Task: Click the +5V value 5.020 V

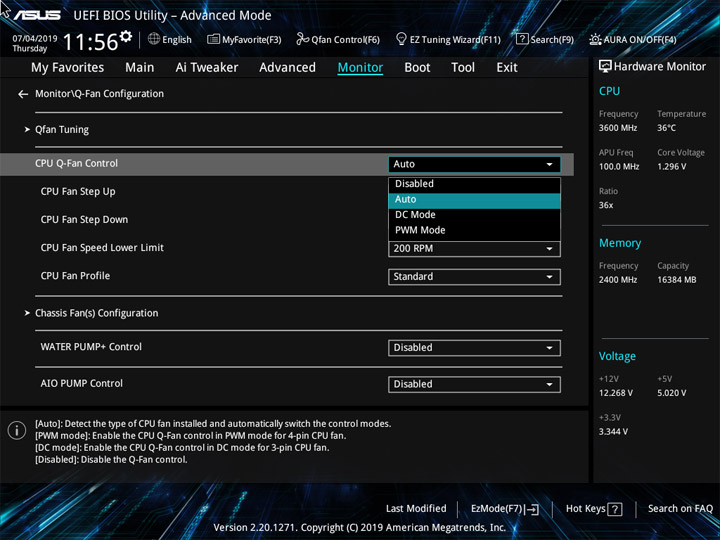Action: 672,393
